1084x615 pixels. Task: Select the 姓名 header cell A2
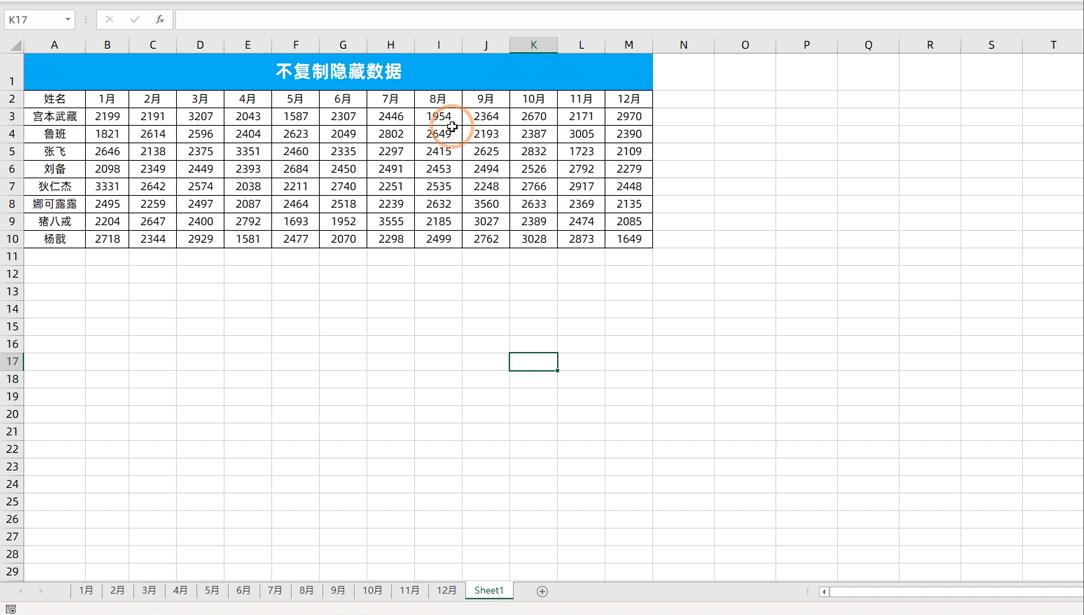(x=54, y=98)
